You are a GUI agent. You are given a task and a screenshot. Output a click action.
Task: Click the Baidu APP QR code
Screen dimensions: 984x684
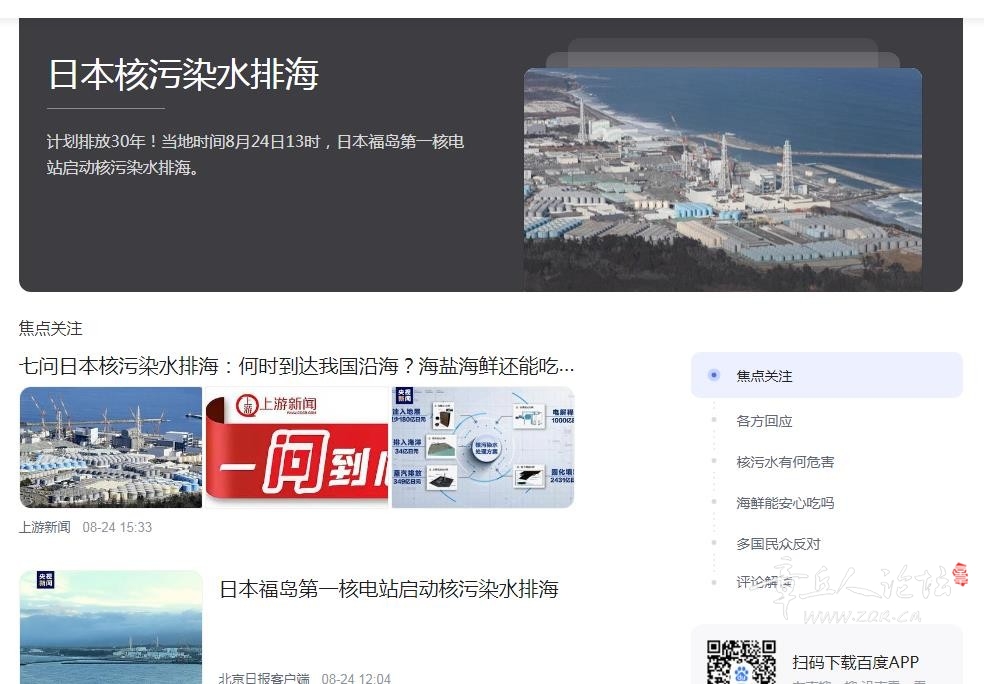741,662
